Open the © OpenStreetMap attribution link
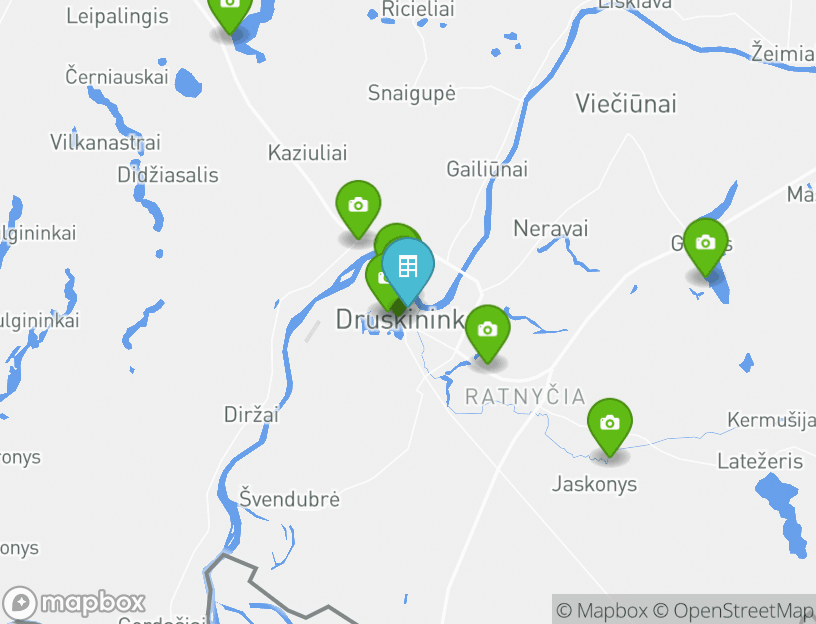The image size is (816, 624). coord(734,610)
